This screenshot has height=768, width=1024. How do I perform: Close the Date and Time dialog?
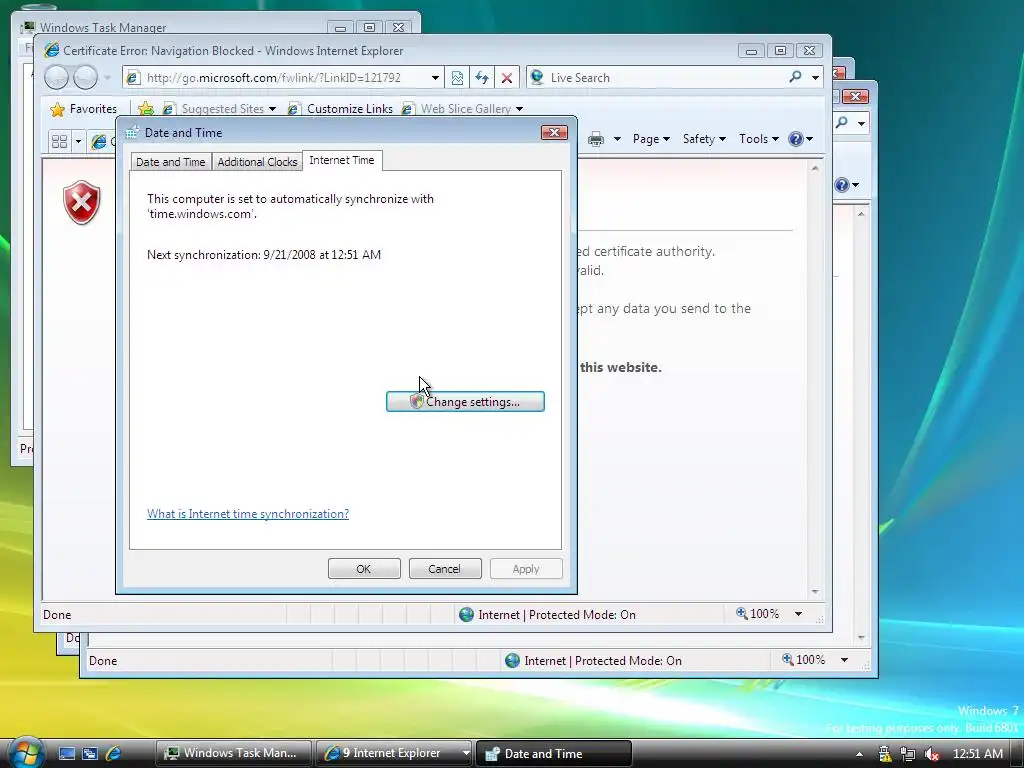click(554, 133)
